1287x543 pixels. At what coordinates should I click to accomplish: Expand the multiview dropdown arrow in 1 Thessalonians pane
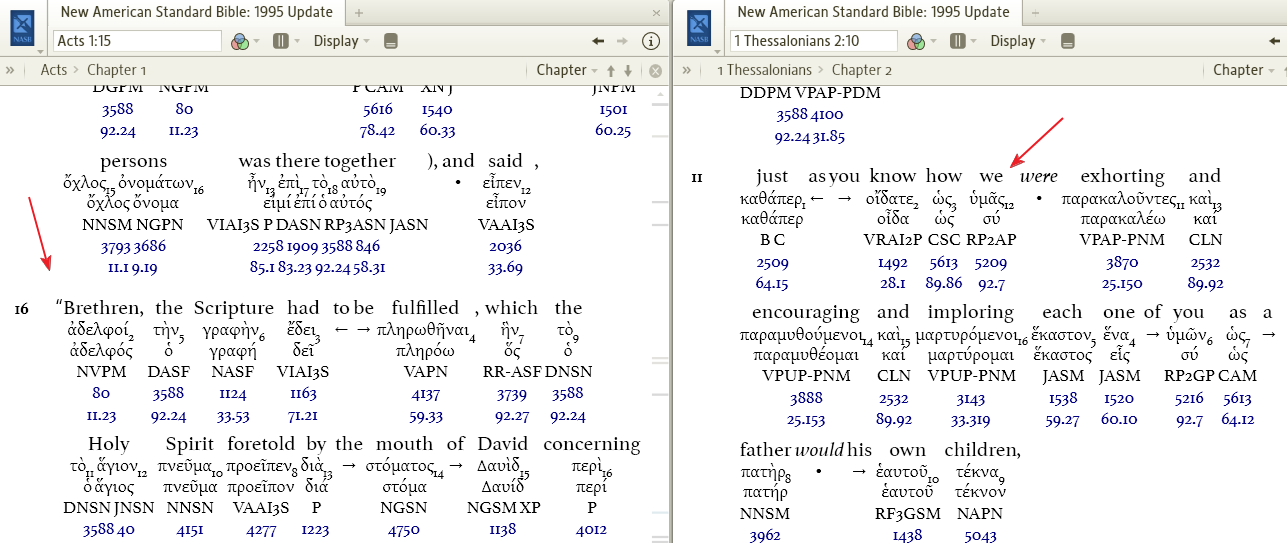(975, 42)
